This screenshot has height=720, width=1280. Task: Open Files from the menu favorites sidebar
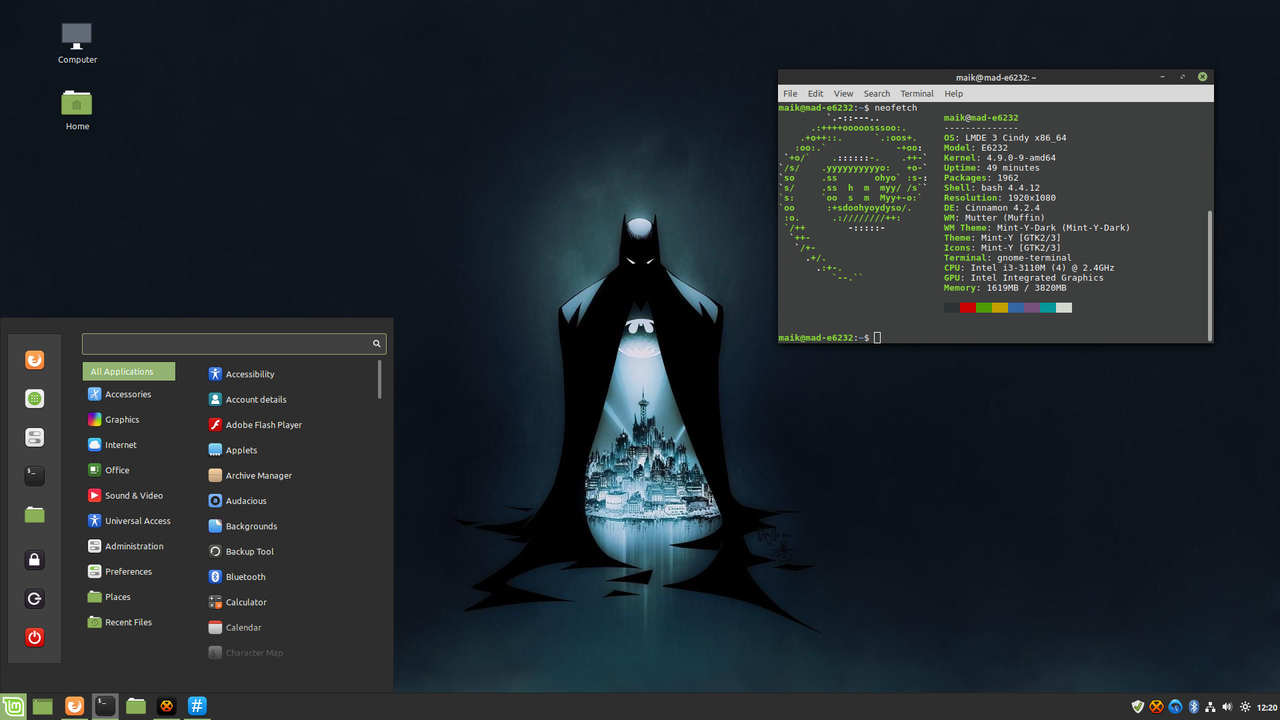point(35,514)
